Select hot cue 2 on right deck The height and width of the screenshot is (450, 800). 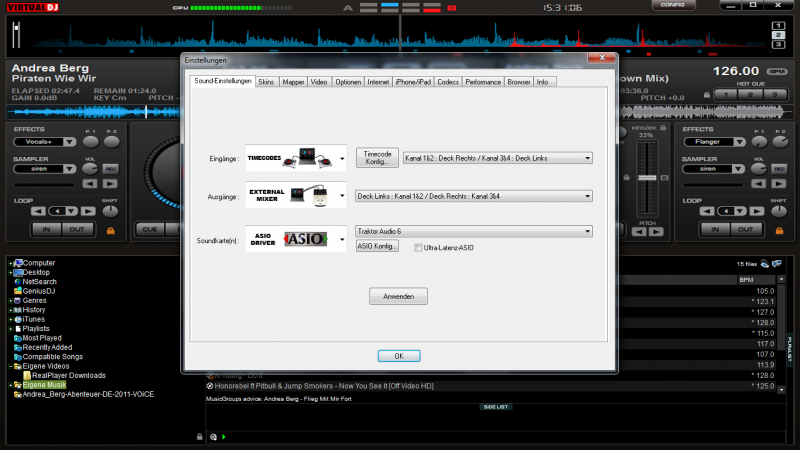(751, 95)
